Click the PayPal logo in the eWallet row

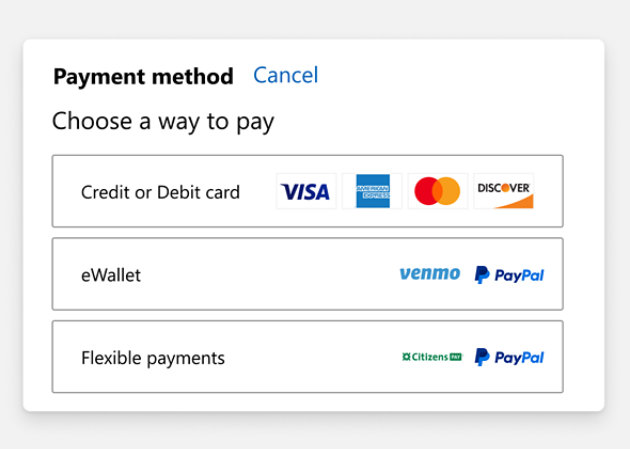[509, 274]
